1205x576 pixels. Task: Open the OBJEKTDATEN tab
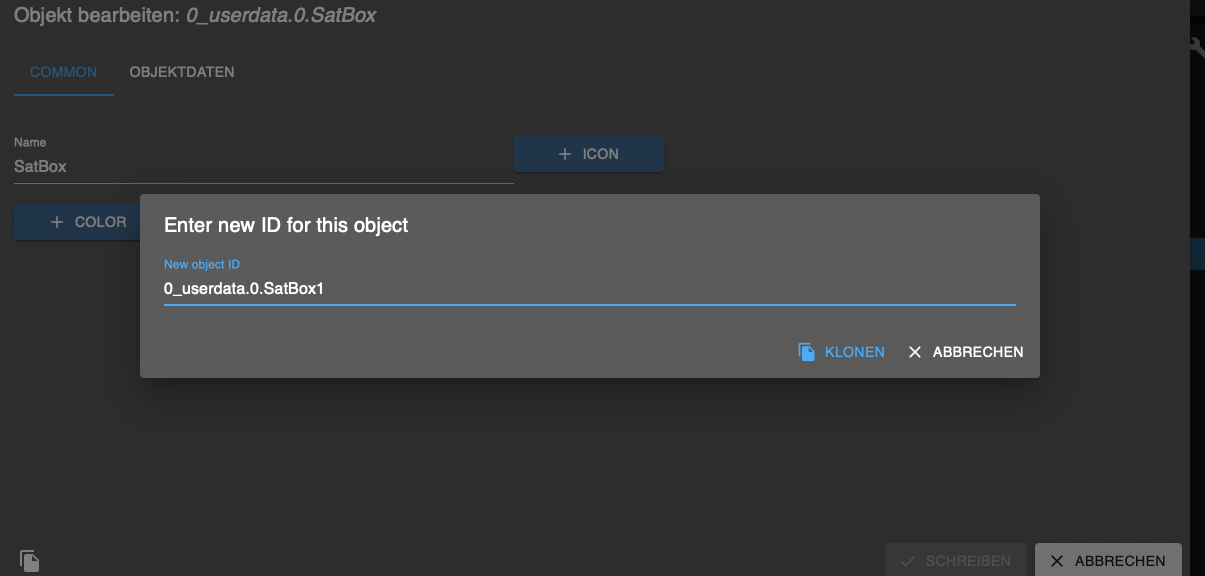tap(182, 72)
